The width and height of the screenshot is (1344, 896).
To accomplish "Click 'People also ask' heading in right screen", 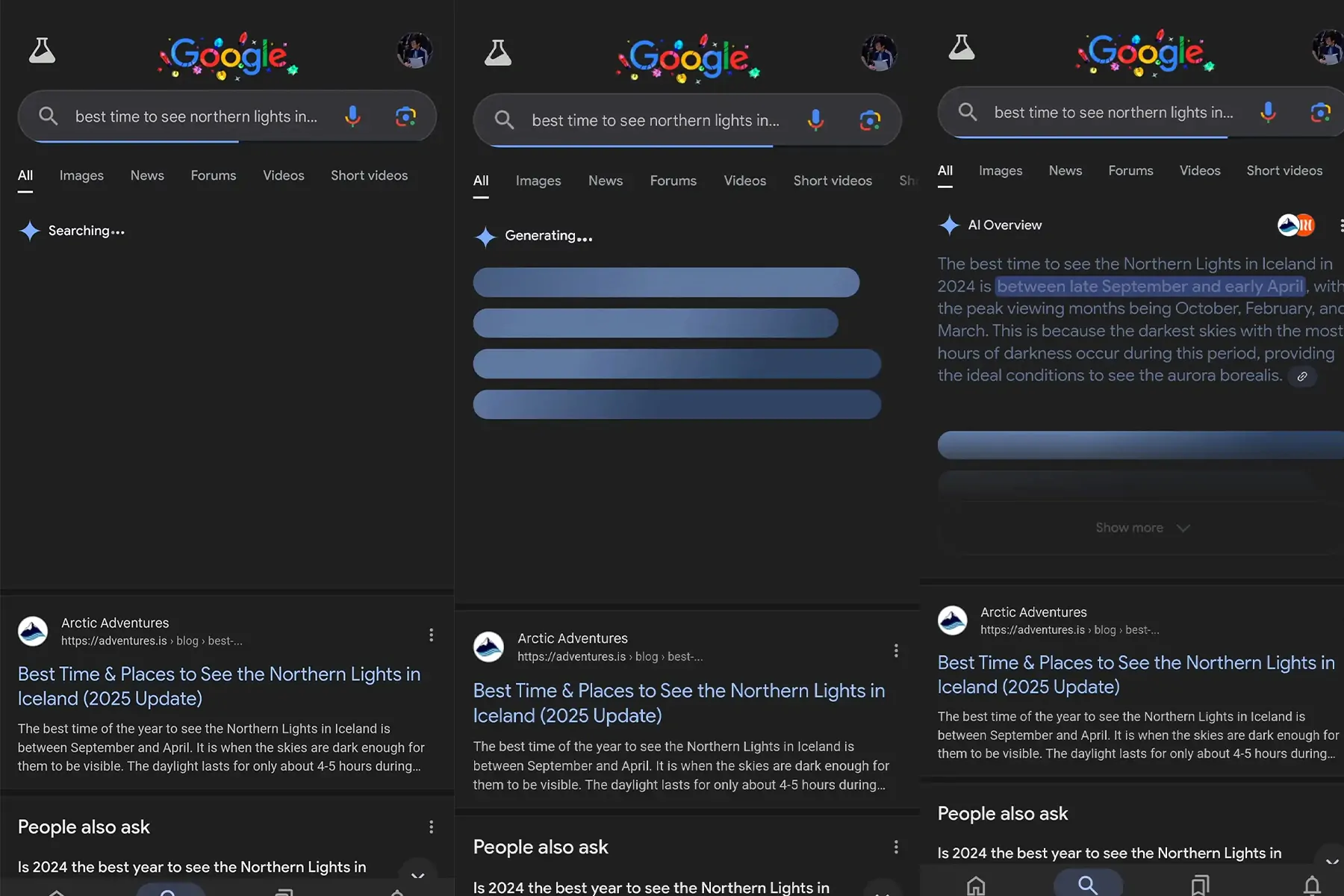I will [x=1003, y=814].
